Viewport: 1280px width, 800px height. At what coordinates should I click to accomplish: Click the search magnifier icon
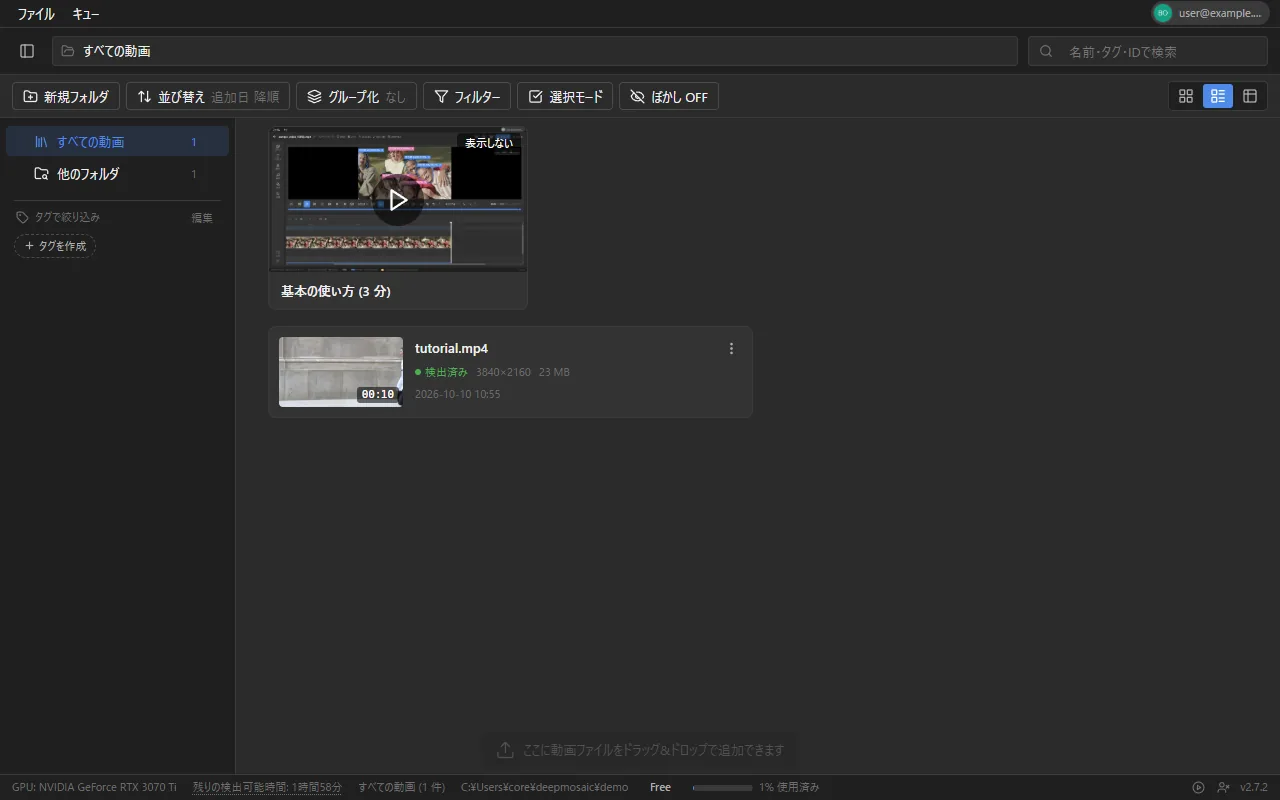pyautogui.click(x=1046, y=51)
